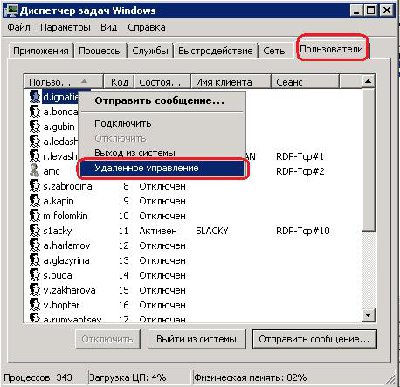Sort by Код column header
The height and width of the screenshot is (387, 400).
[x=119, y=82]
